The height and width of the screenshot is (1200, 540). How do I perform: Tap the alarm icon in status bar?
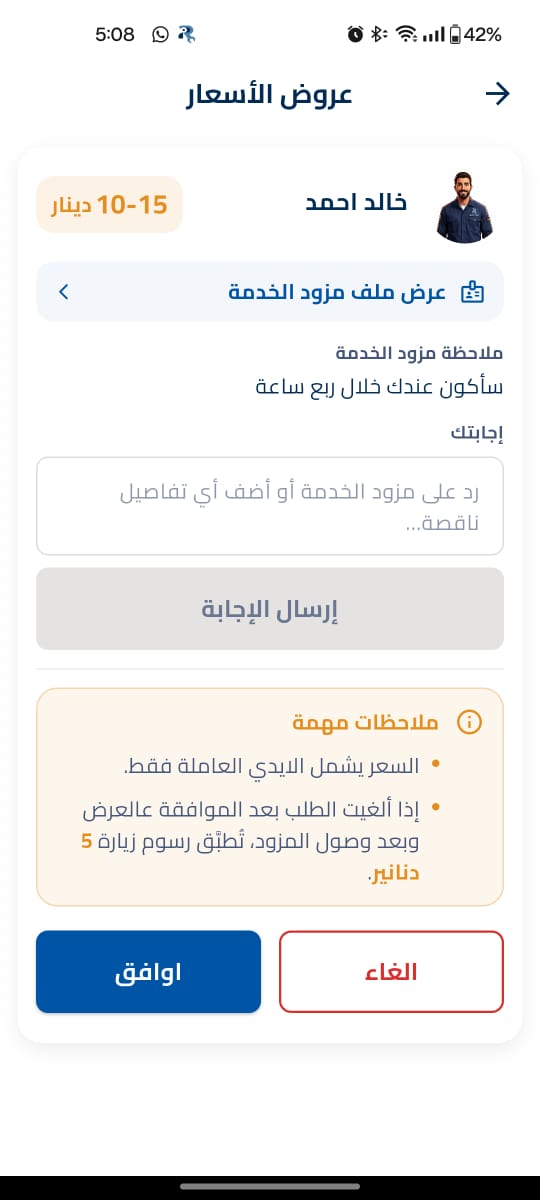pos(355,35)
